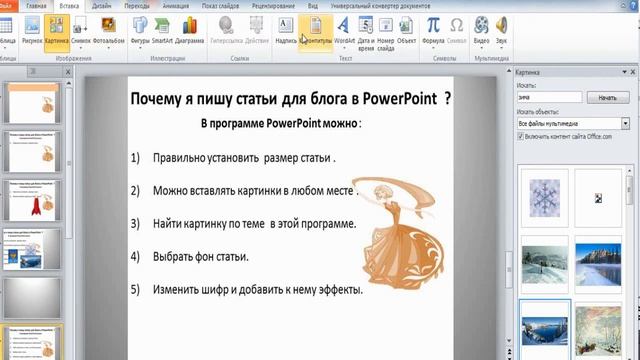Click the Гиперссылка (Hyperlink) icon

point(226,31)
